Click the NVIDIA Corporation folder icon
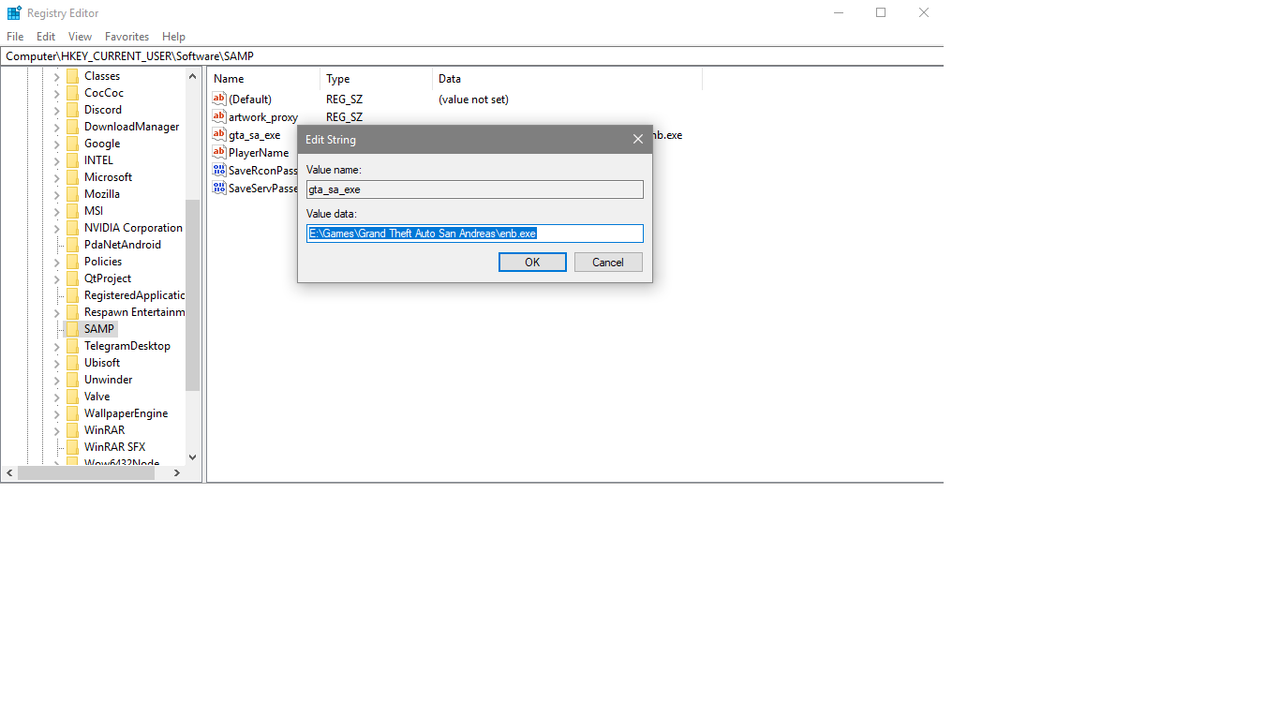The height and width of the screenshot is (720, 1280). [x=73, y=228]
